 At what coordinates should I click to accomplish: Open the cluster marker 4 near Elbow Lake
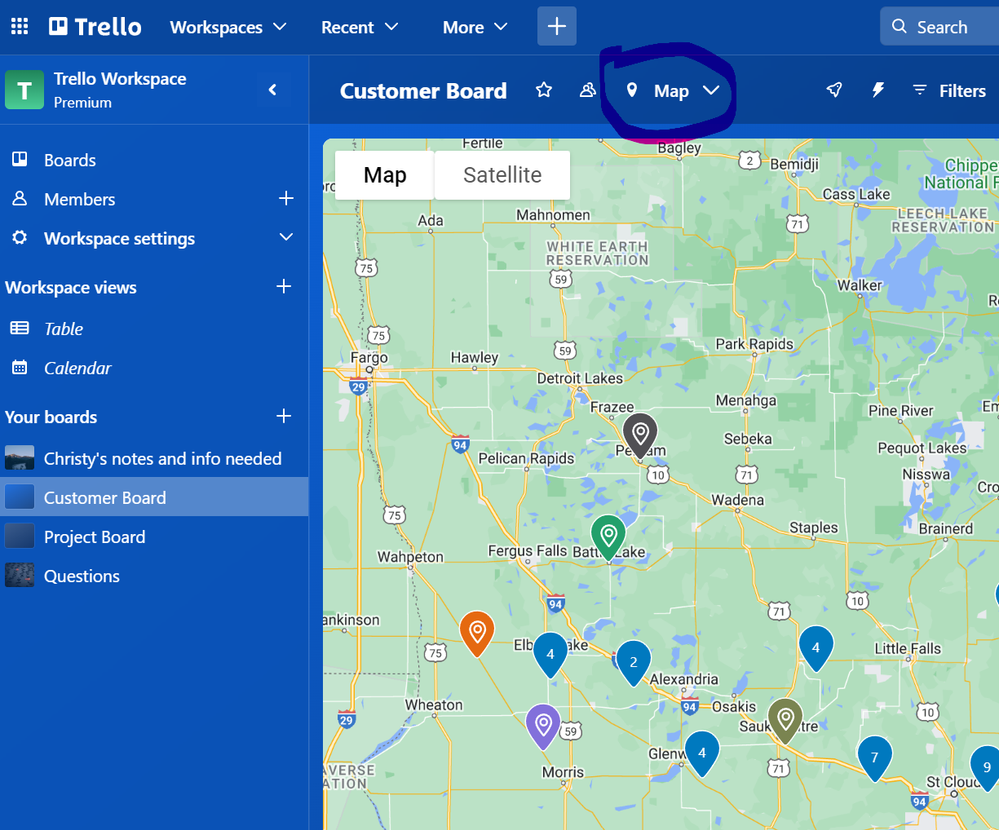click(x=550, y=655)
